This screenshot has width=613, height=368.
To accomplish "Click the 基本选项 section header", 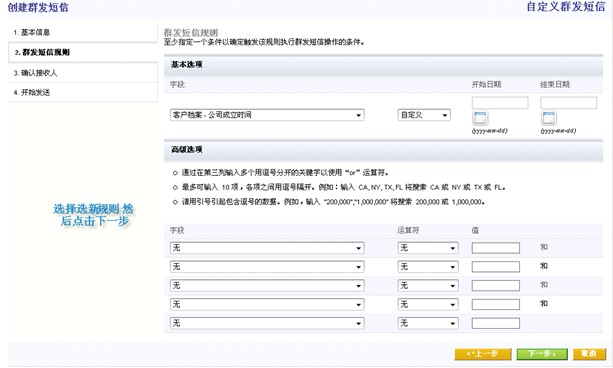I will pyautogui.click(x=383, y=65).
